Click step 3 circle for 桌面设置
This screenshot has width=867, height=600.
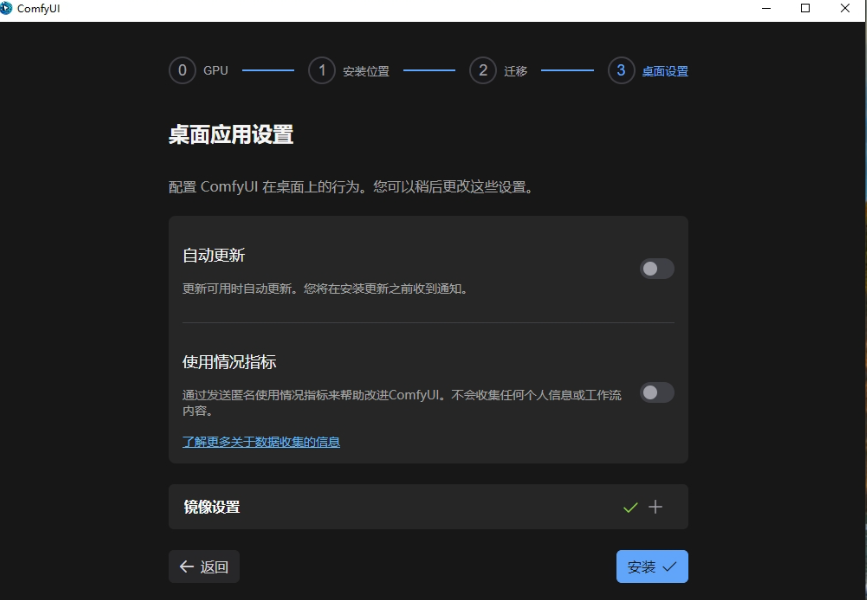(621, 71)
